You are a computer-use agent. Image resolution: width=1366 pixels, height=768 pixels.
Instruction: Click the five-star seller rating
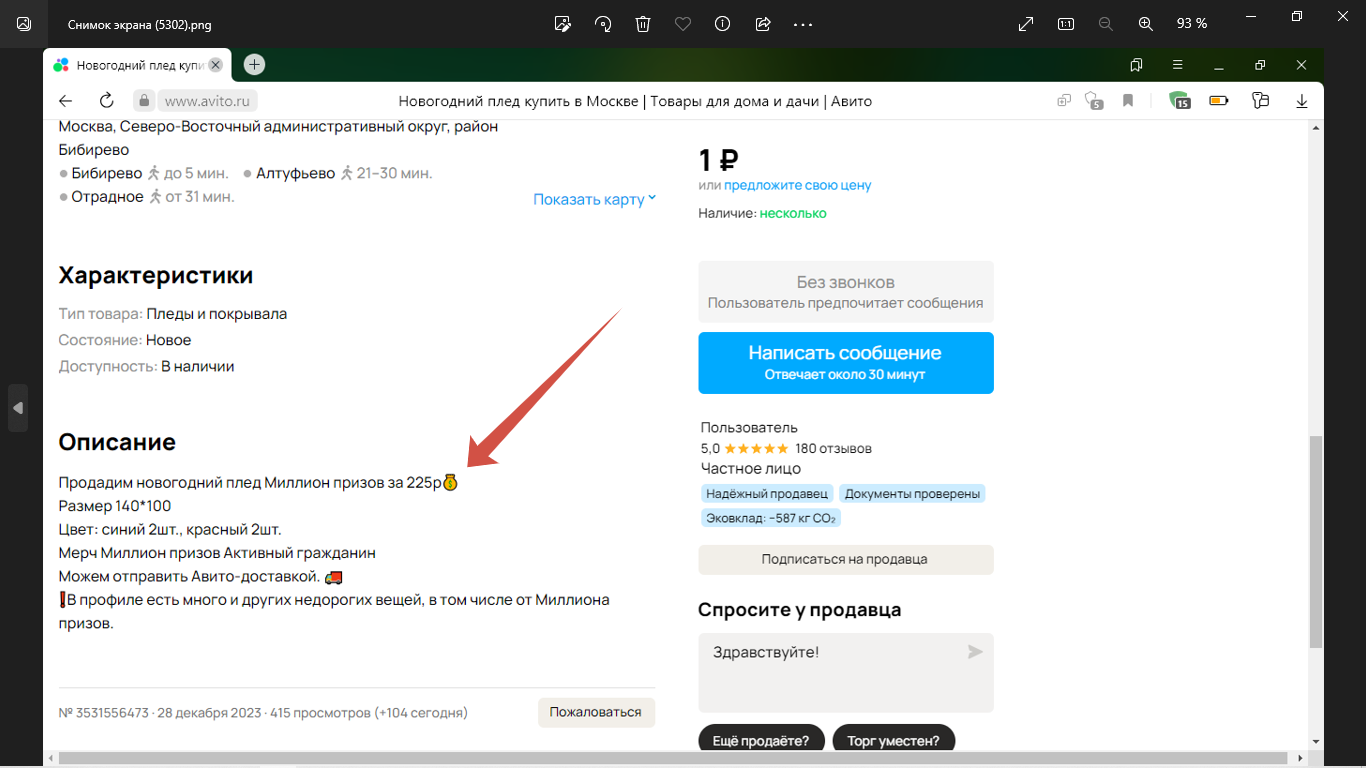pyautogui.click(x=756, y=448)
